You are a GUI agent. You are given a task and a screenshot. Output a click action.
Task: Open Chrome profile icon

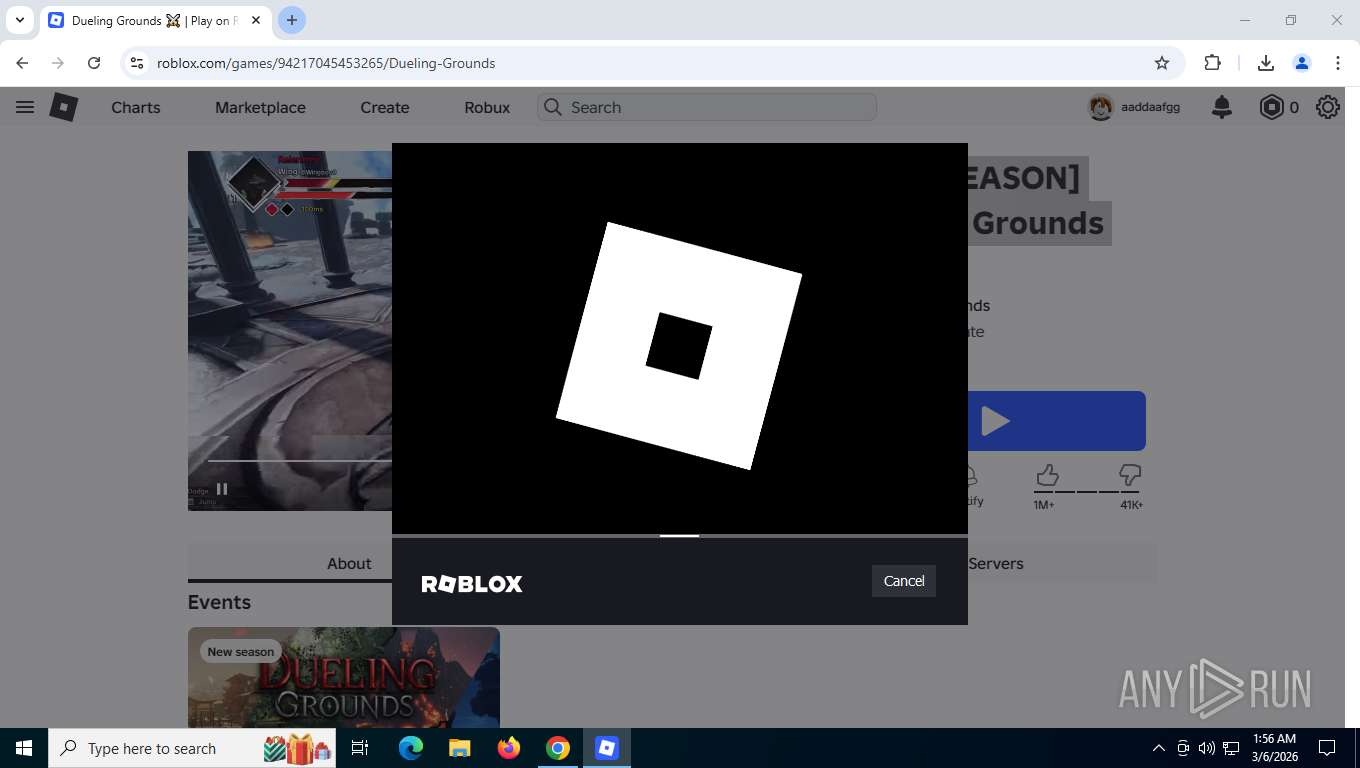(x=1302, y=63)
